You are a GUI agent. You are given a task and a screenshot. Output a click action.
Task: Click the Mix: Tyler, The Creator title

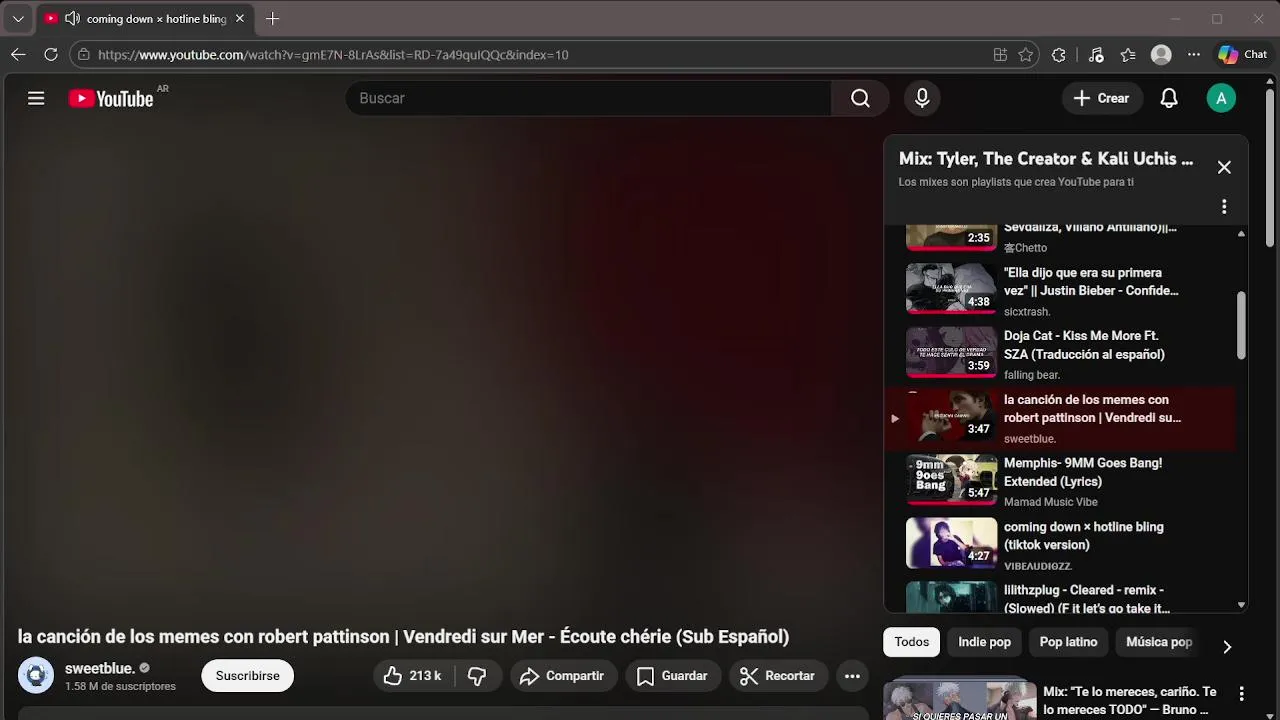(x=1046, y=159)
